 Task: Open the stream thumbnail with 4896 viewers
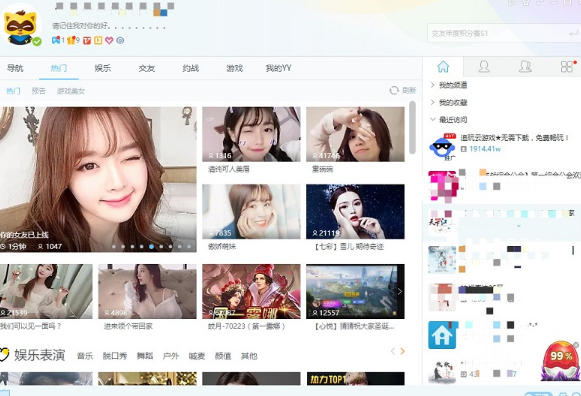point(147,291)
